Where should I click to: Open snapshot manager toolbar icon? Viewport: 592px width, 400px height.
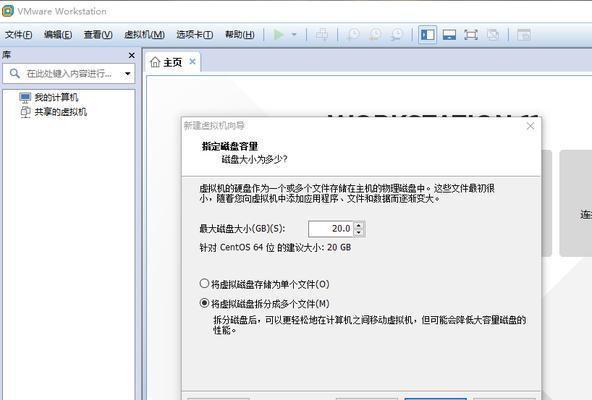pos(397,35)
